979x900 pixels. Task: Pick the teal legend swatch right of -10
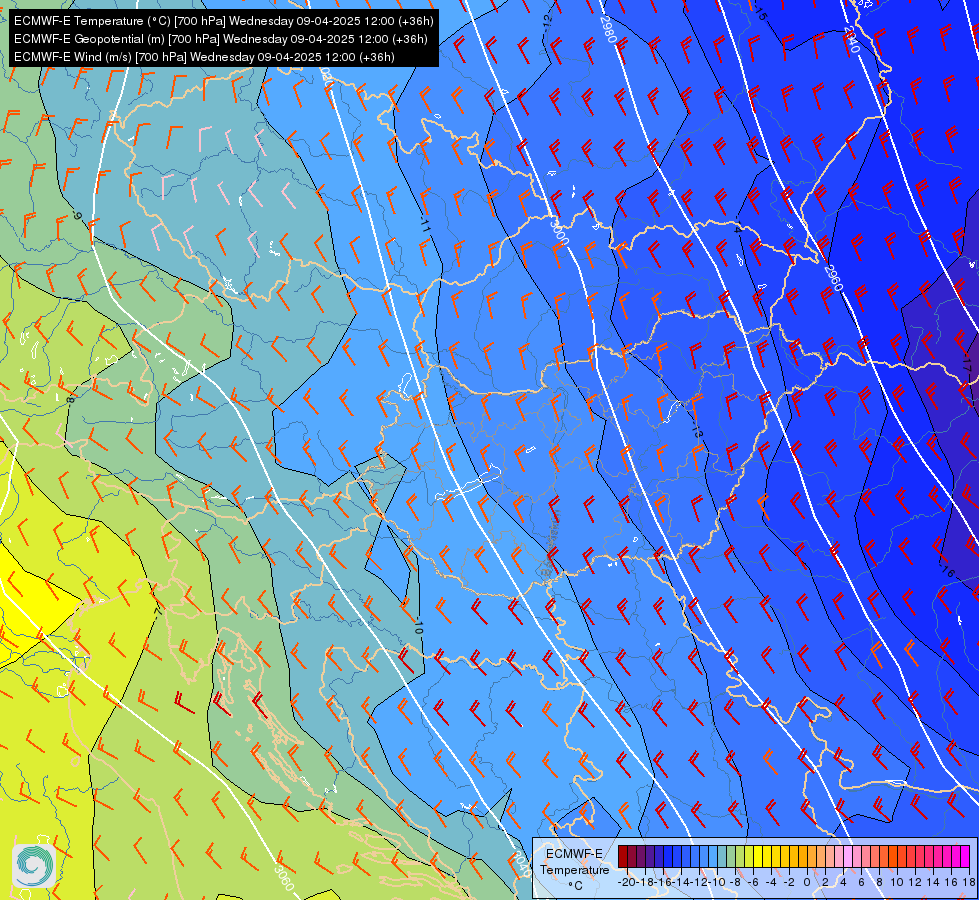722,857
